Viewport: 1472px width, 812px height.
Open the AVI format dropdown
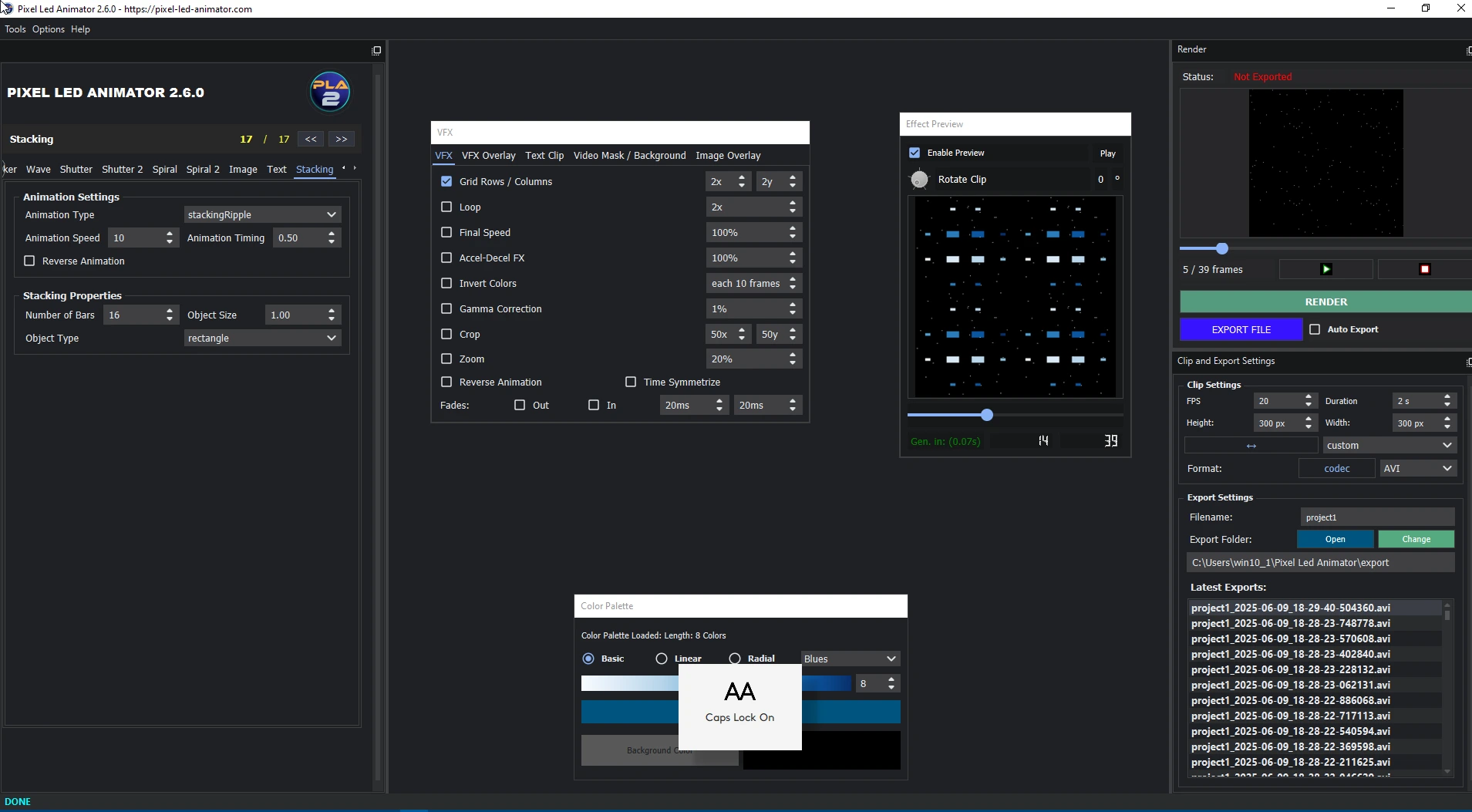[1416, 469]
